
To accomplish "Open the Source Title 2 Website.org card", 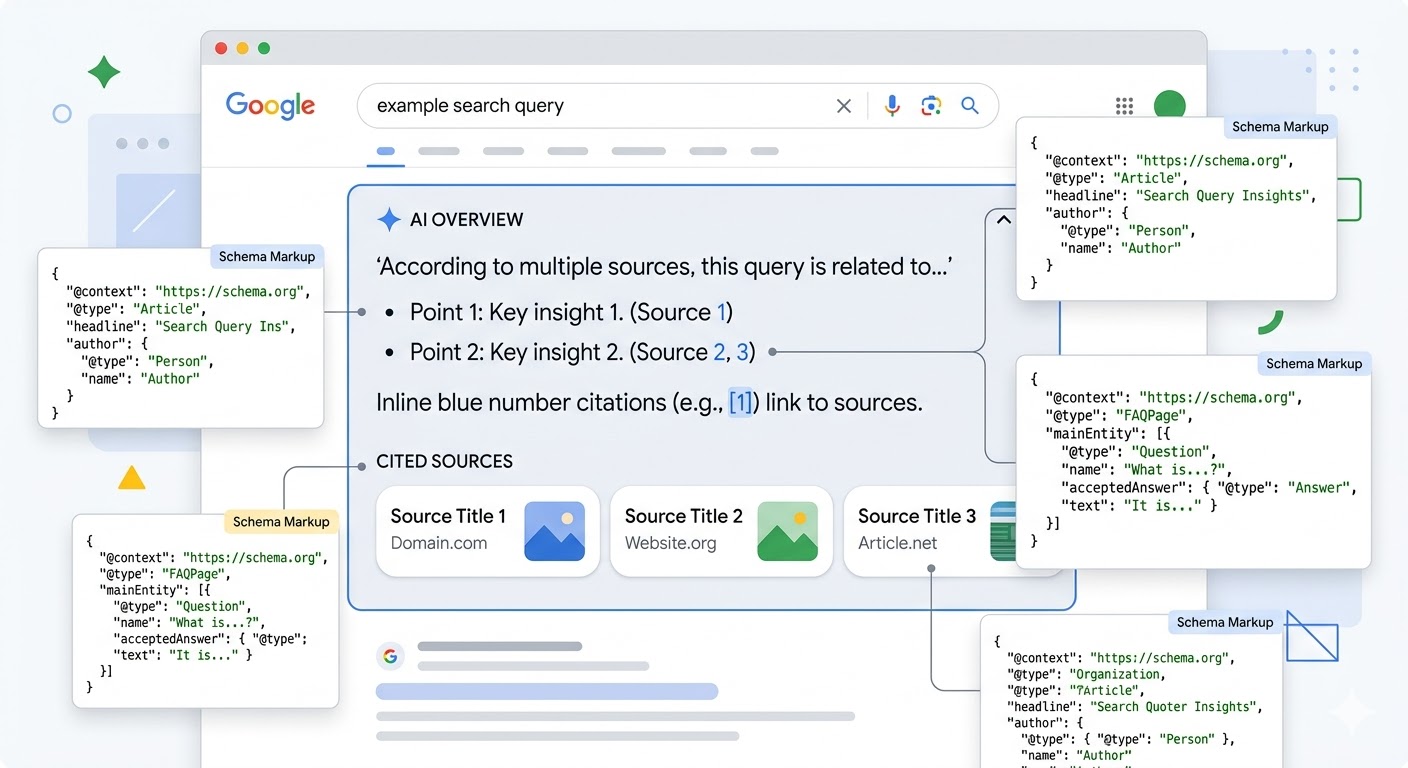I will (x=720, y=531).
